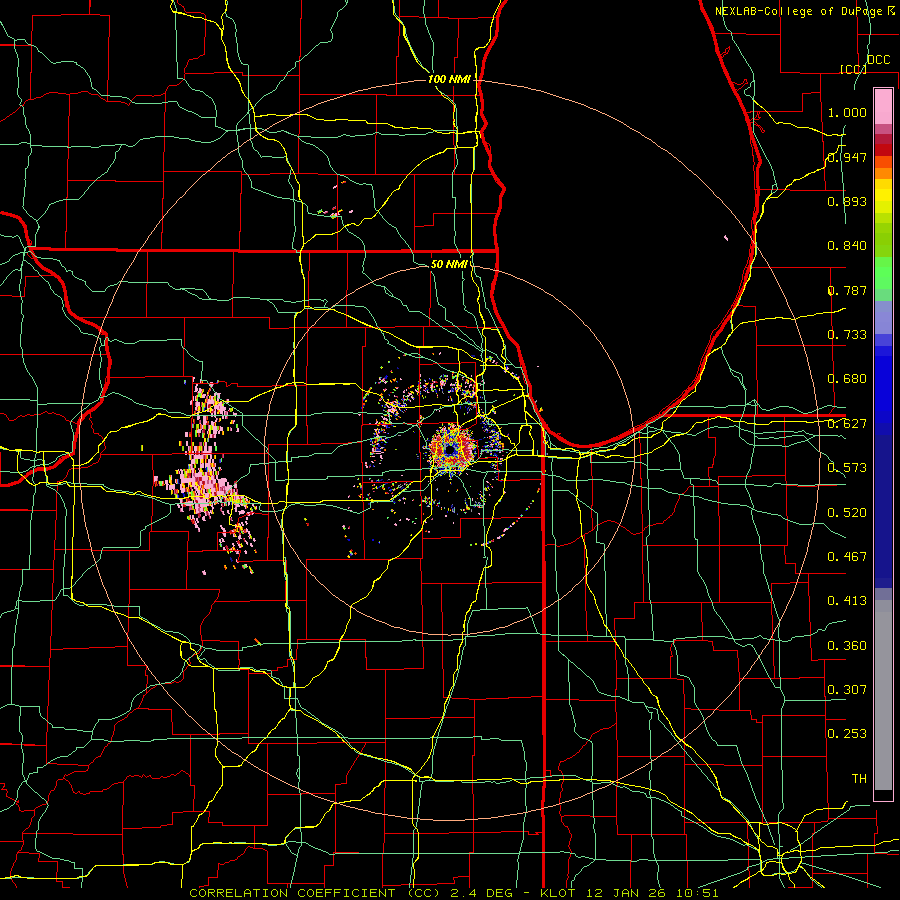Click the 0.627 legend value
This screenshot has width=900, height=900.
847,424
